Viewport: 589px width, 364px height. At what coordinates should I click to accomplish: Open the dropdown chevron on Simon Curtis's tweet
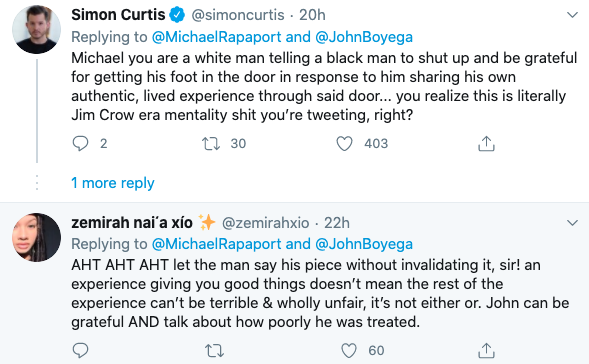[x=572, y=15]
